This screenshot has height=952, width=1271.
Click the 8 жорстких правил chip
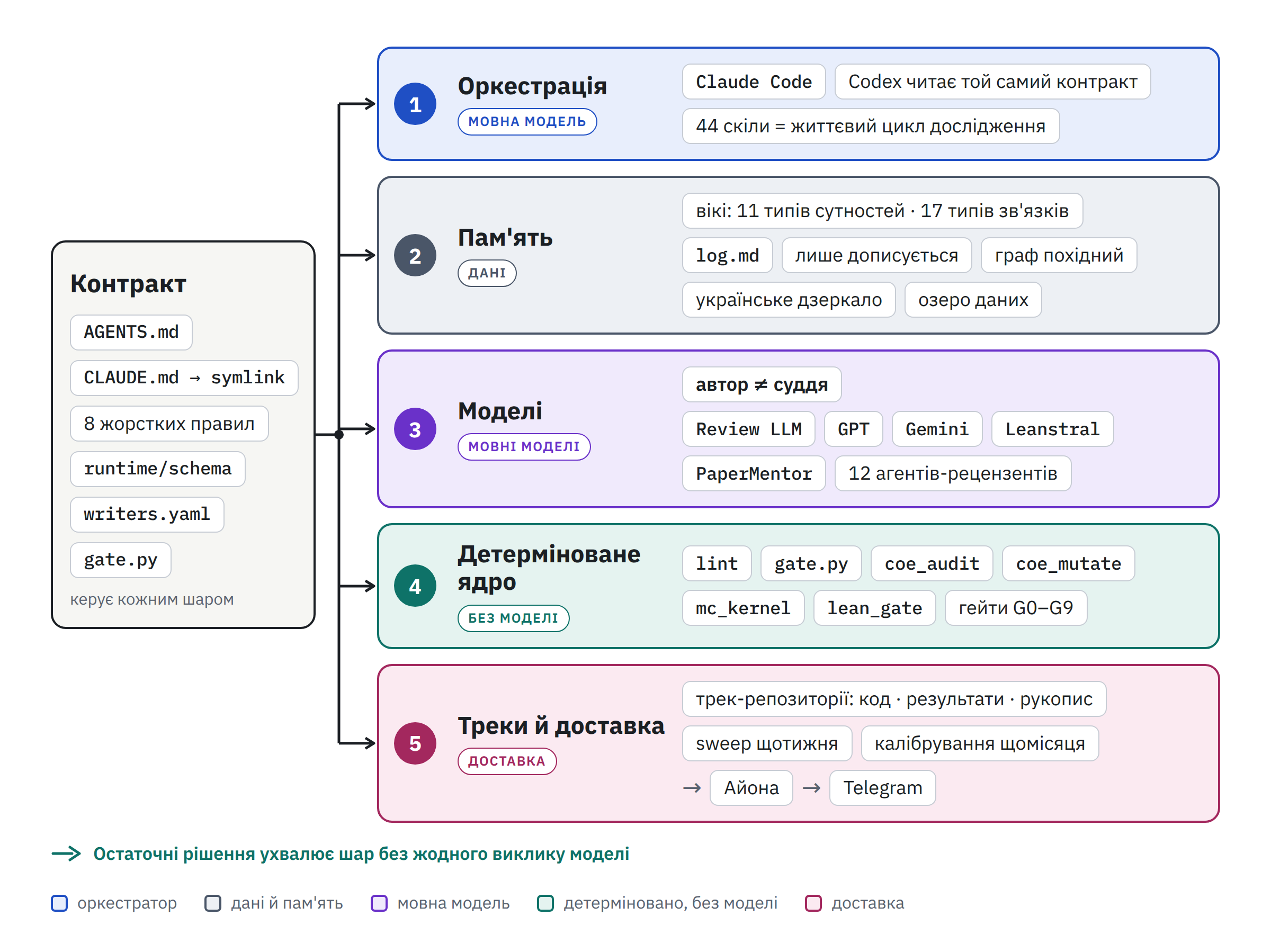click(169, 424)
